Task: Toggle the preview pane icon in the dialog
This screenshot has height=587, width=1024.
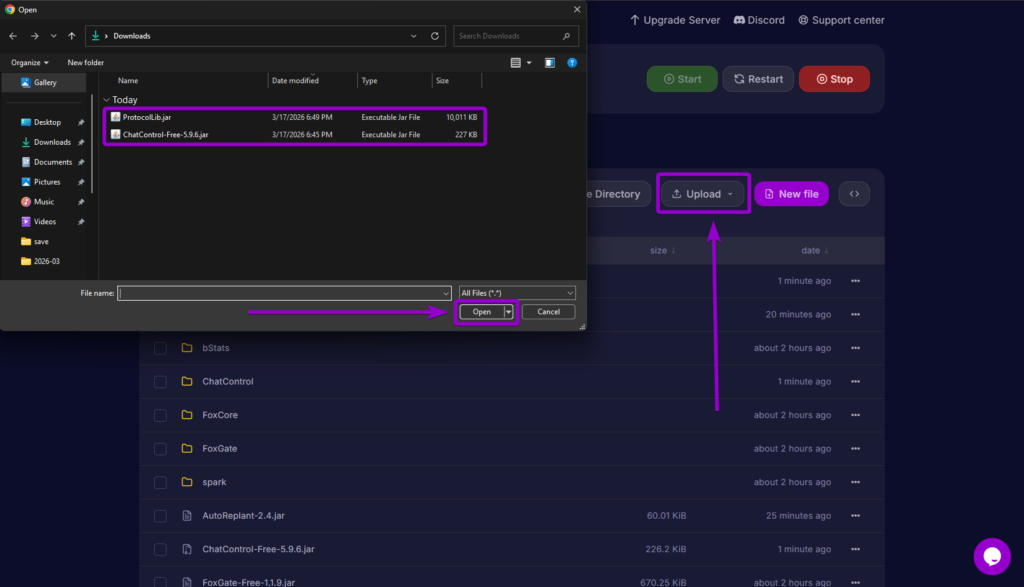Action: [x=549, y=61]
